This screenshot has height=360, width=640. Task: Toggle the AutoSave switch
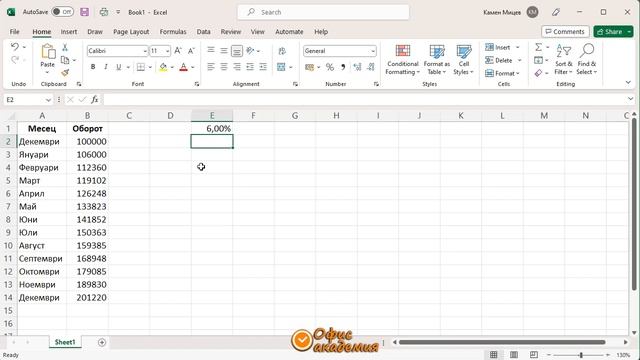click(62, 12)
